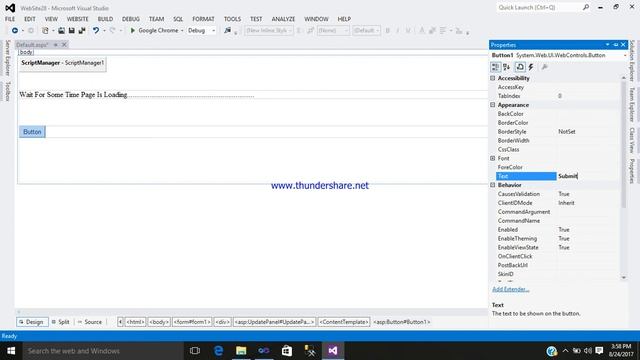
Task: Switch to Source view
Action: [x=90, y=322]
